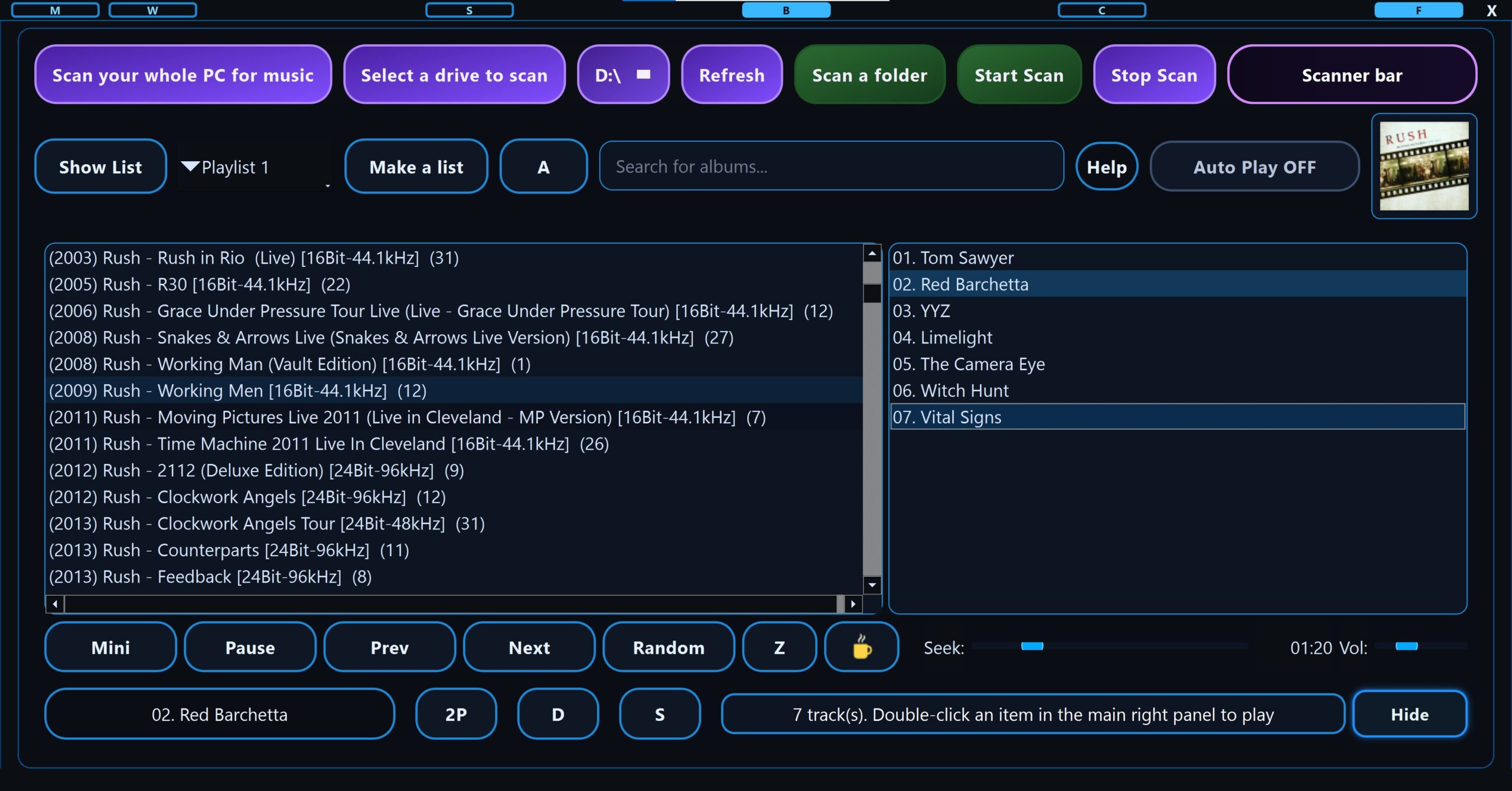Expand the Show List panel
The height and width of the screenshot is (791, 1512).
pyautogui.click(x=100, y=167)
